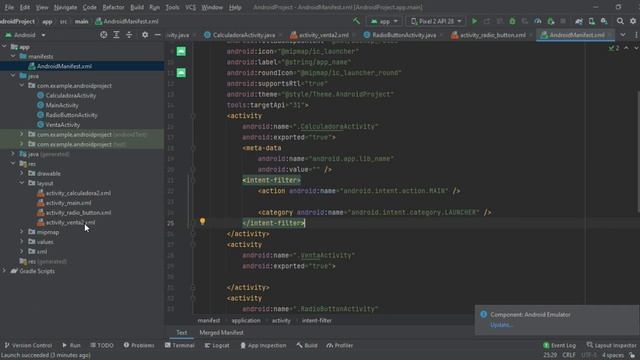Image resolution: width=640 pixels, height=360 pixels.
Task: Collapse the manifests folder
Action: tap(13, 56)
